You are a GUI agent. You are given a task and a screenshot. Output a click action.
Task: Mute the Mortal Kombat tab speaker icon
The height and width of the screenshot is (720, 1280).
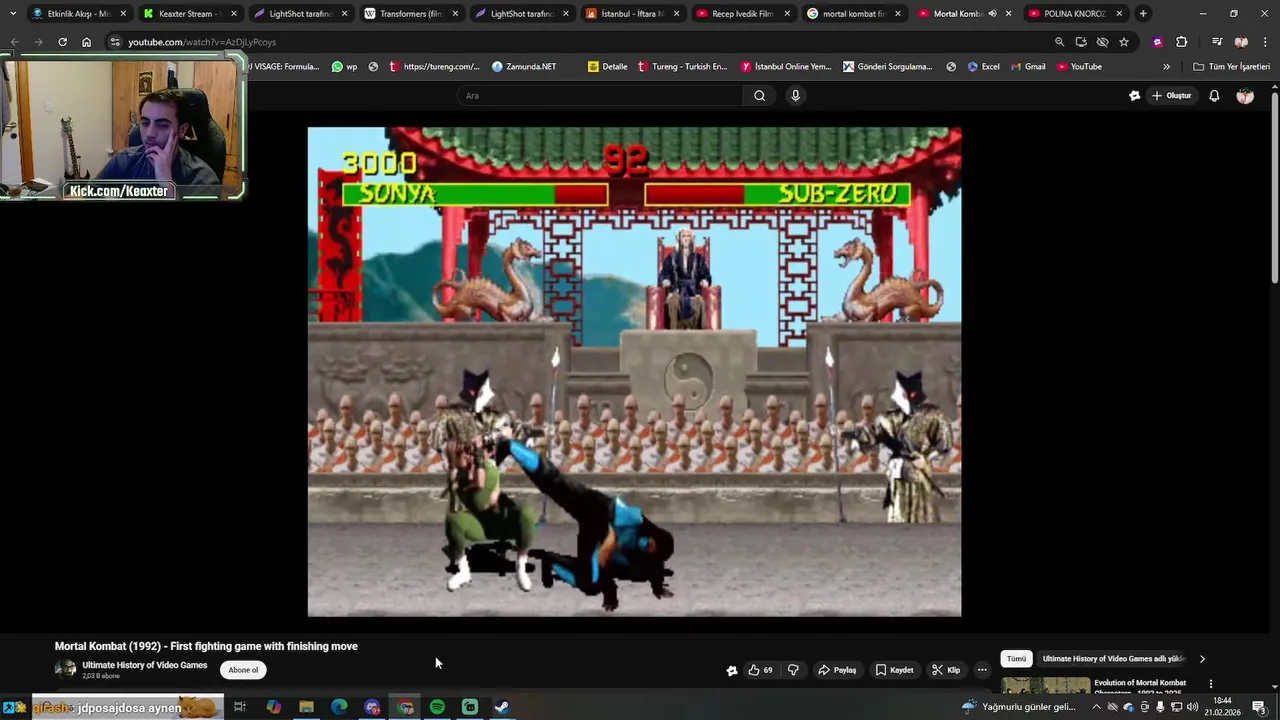click(992, 14)
